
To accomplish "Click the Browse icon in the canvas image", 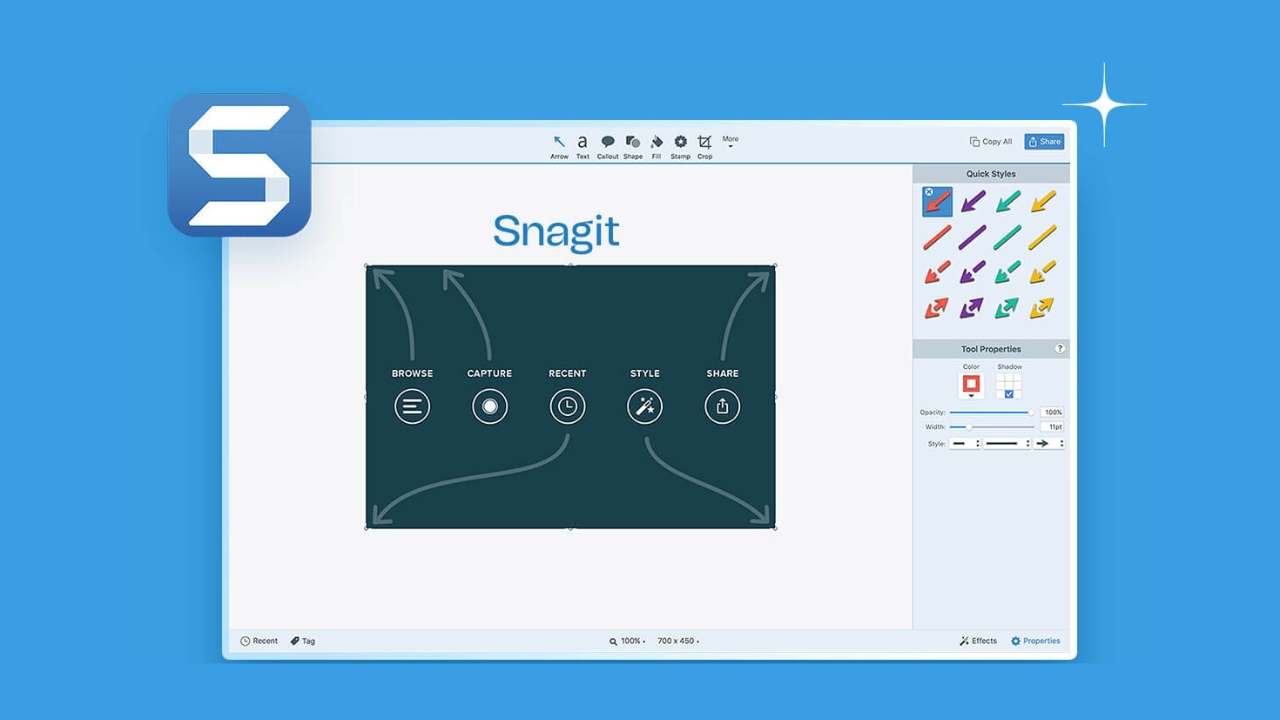I will pyautogui.click(x=412, y=407).
